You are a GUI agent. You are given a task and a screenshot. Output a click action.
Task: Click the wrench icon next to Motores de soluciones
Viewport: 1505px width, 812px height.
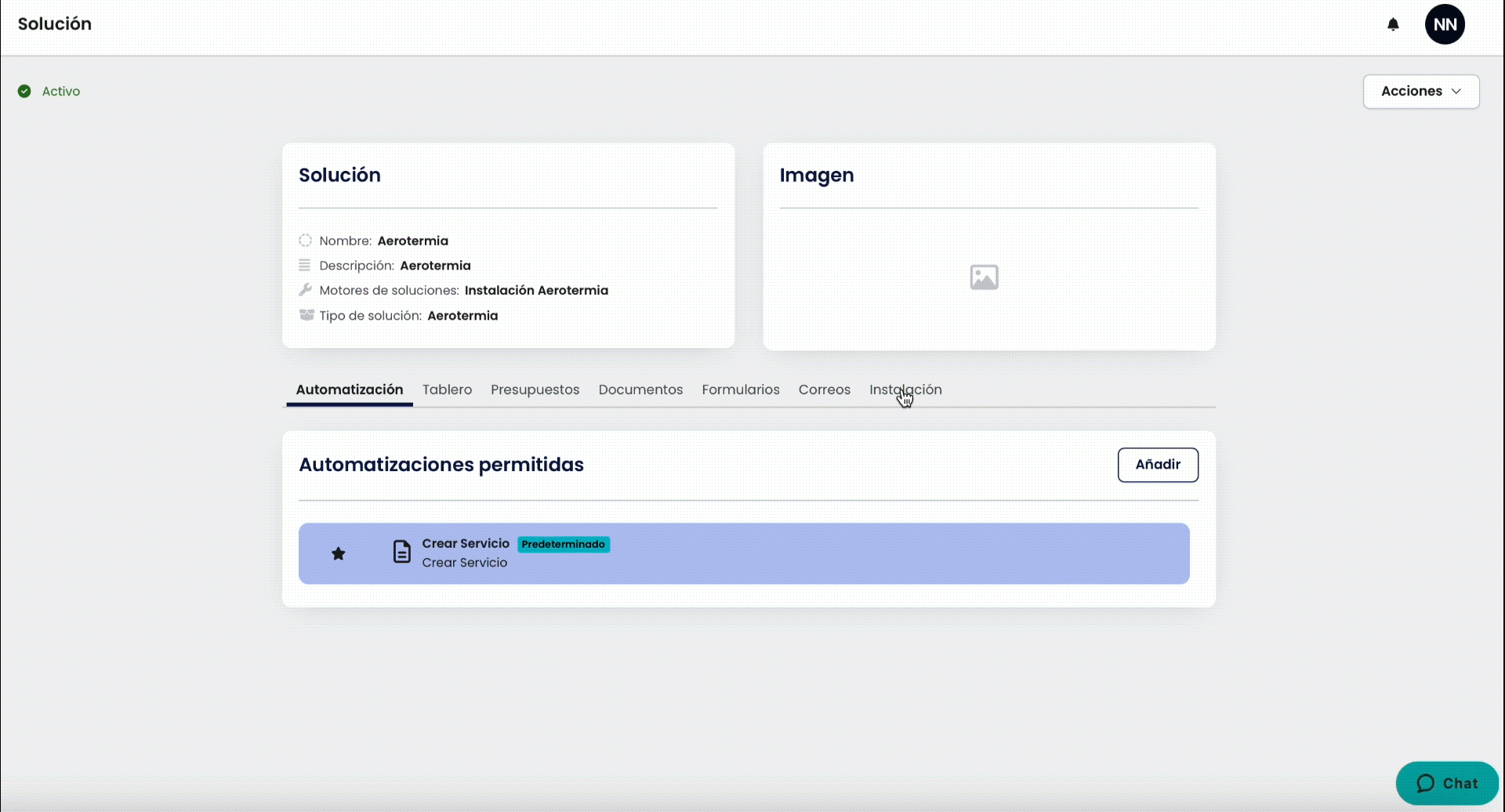click(305, 290)
